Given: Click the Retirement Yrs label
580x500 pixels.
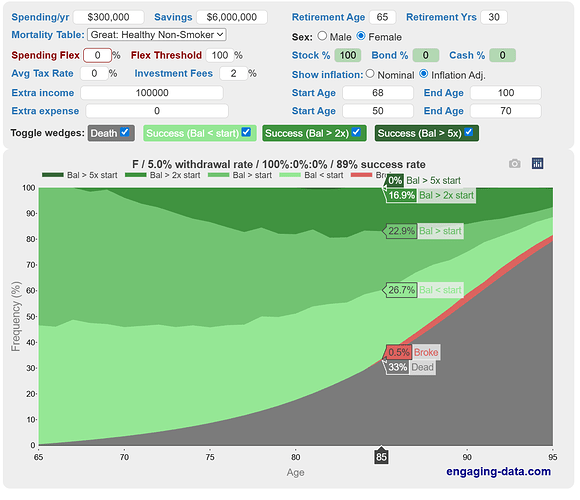Looking at the screenshot, I should (x=441, y=17).
